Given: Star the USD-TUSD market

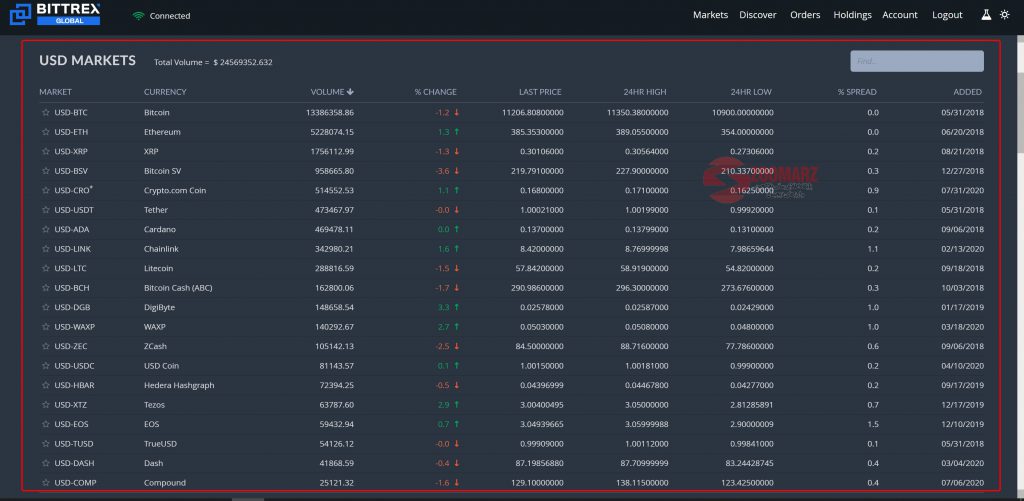Looking at the screenshot, I should click(46, 444).
